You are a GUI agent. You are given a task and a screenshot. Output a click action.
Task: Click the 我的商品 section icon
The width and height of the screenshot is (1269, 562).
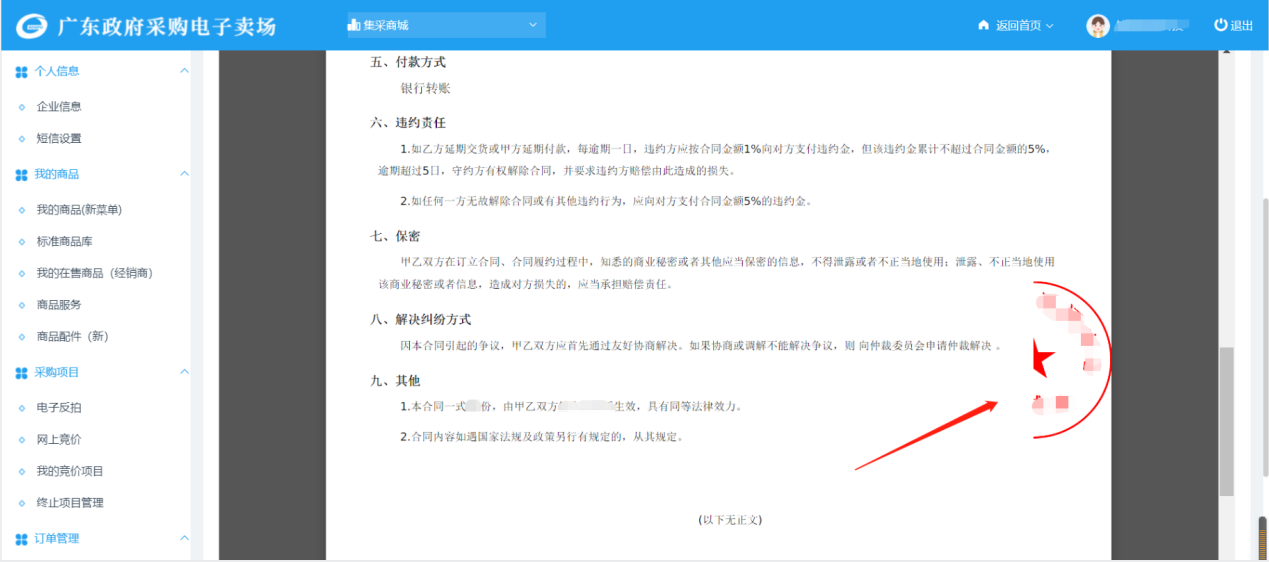(x=22, y=175)
